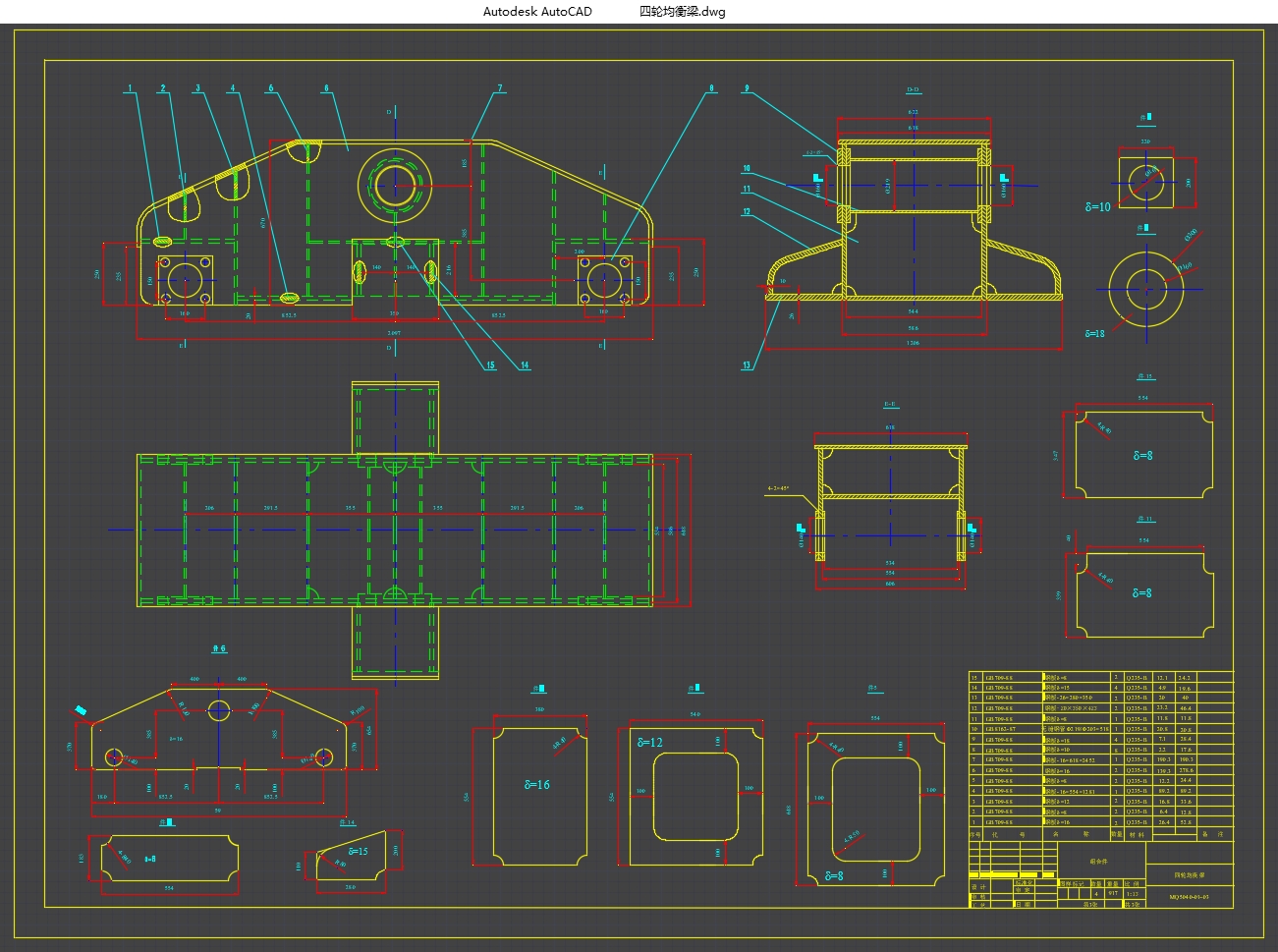Pick the 2097 overall length dimension
1278x952 pixels.
click(x=394, y=334)
